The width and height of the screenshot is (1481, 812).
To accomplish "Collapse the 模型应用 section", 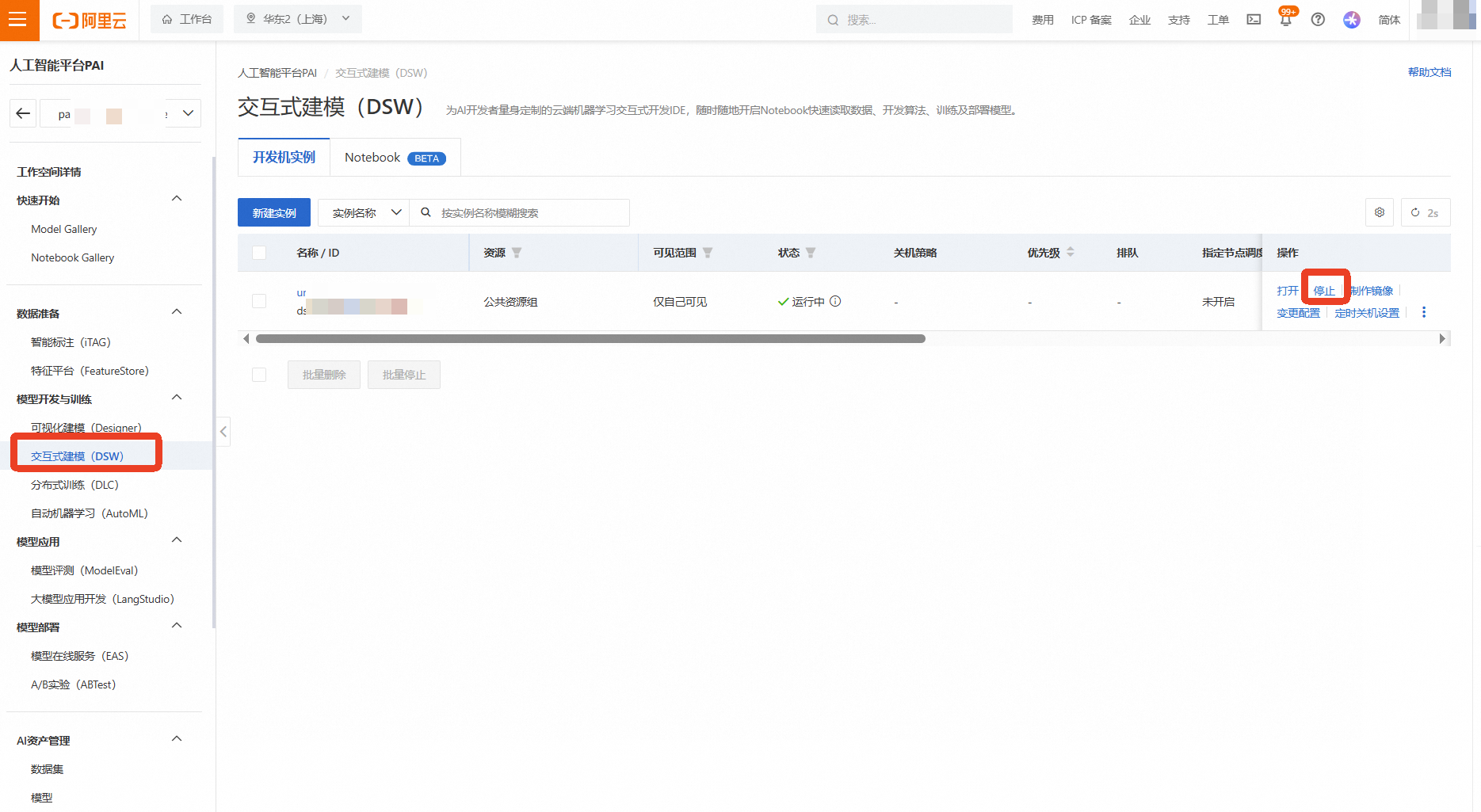I will (177, 540).
